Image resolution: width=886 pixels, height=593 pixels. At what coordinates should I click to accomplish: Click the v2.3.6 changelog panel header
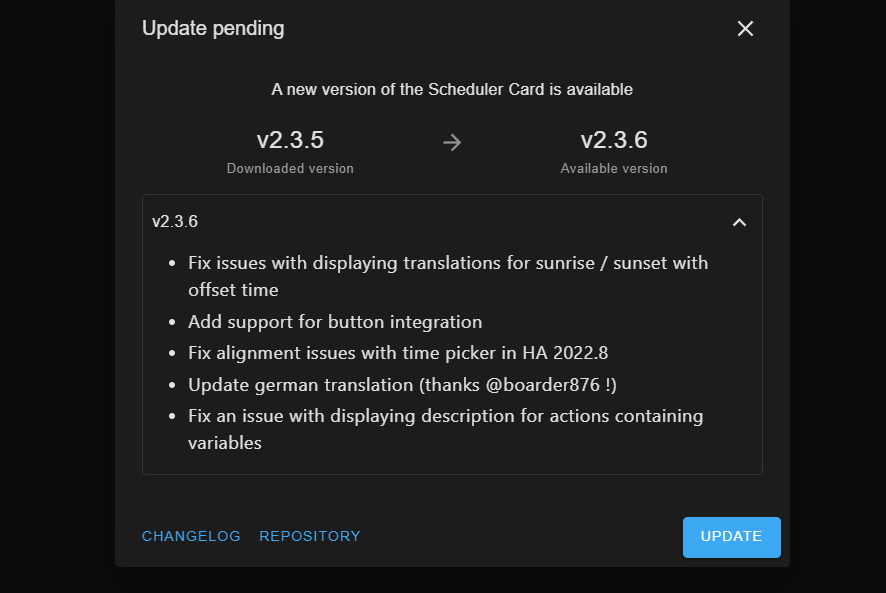pos(175,221)
